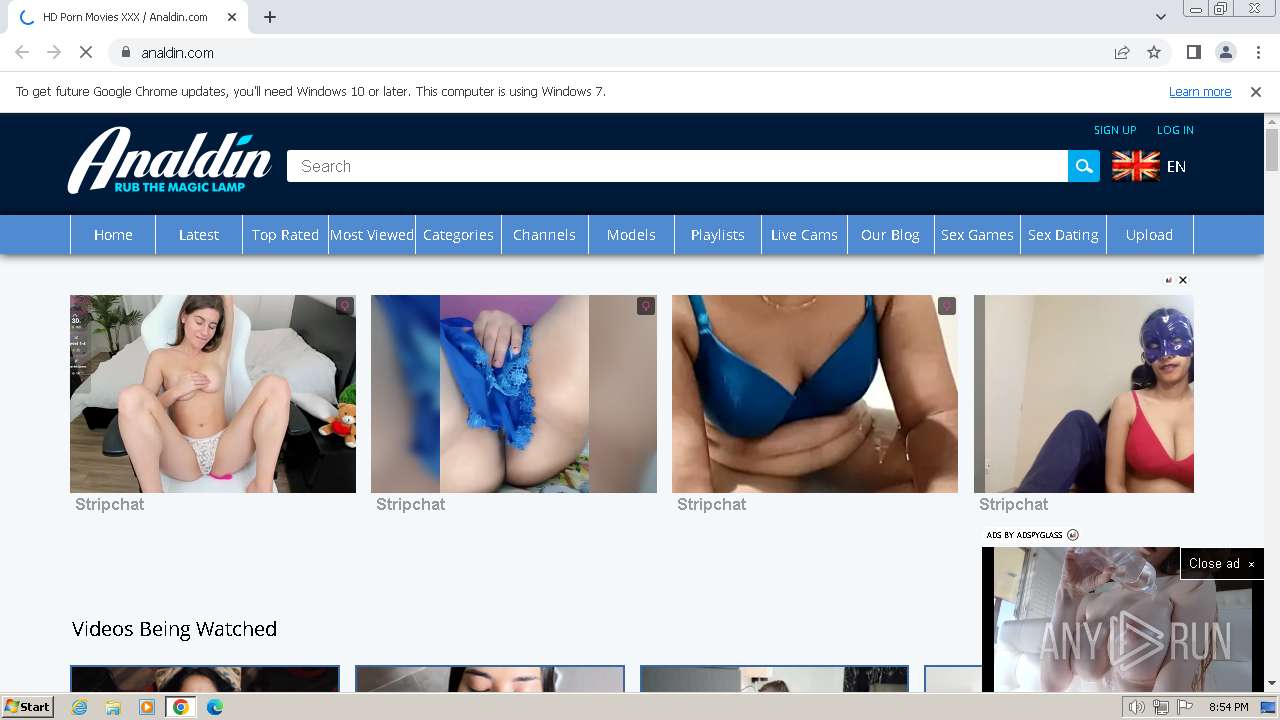Open the Learn more link
Viewport: 1280px width, 720px height.
pos(1200,91)
